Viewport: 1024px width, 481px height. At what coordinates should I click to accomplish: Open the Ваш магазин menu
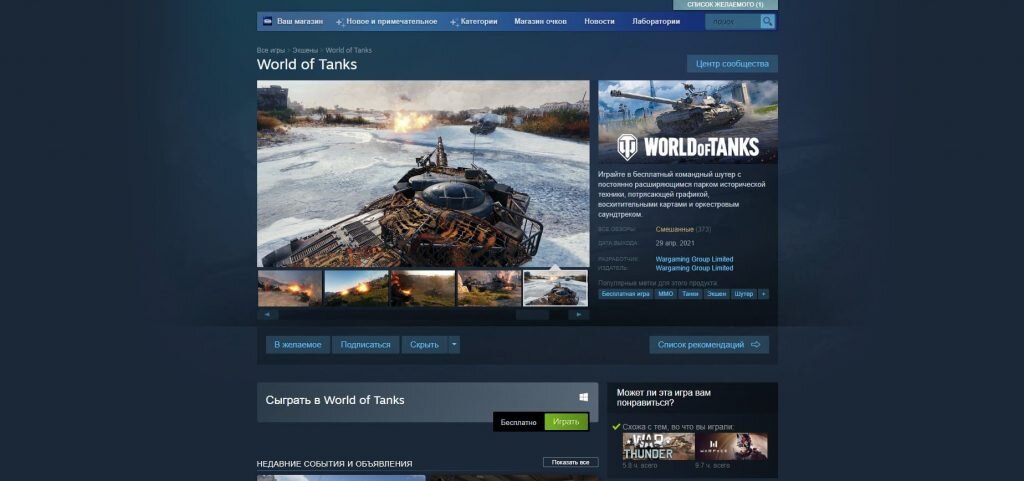pos(300,22)
